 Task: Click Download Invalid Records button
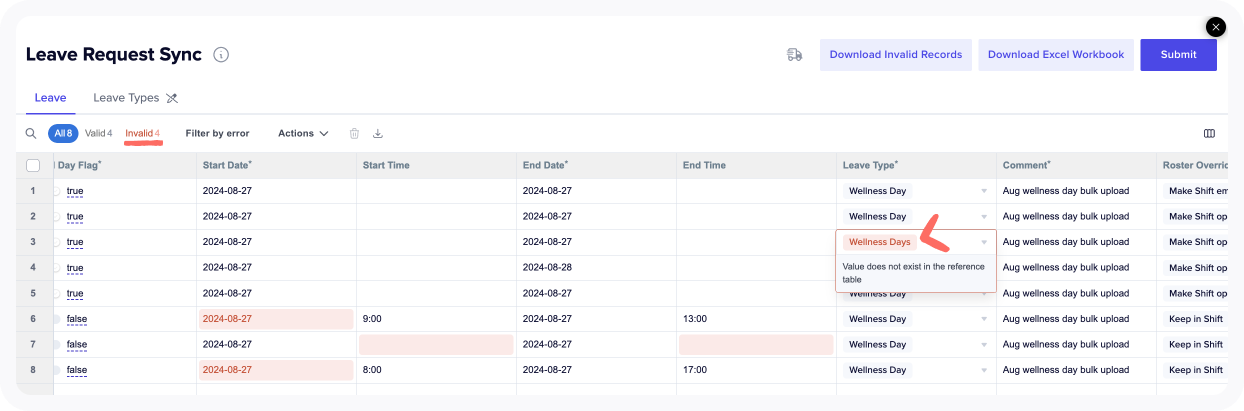895,55
